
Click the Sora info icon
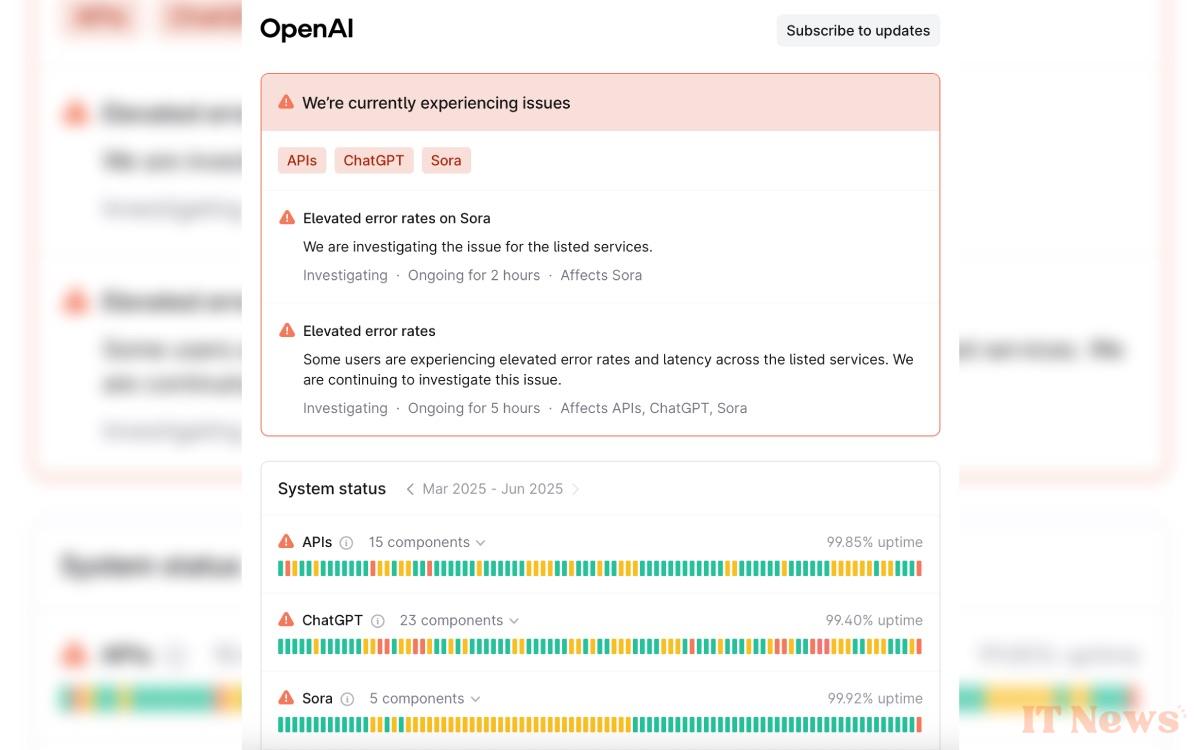[347, 699]
